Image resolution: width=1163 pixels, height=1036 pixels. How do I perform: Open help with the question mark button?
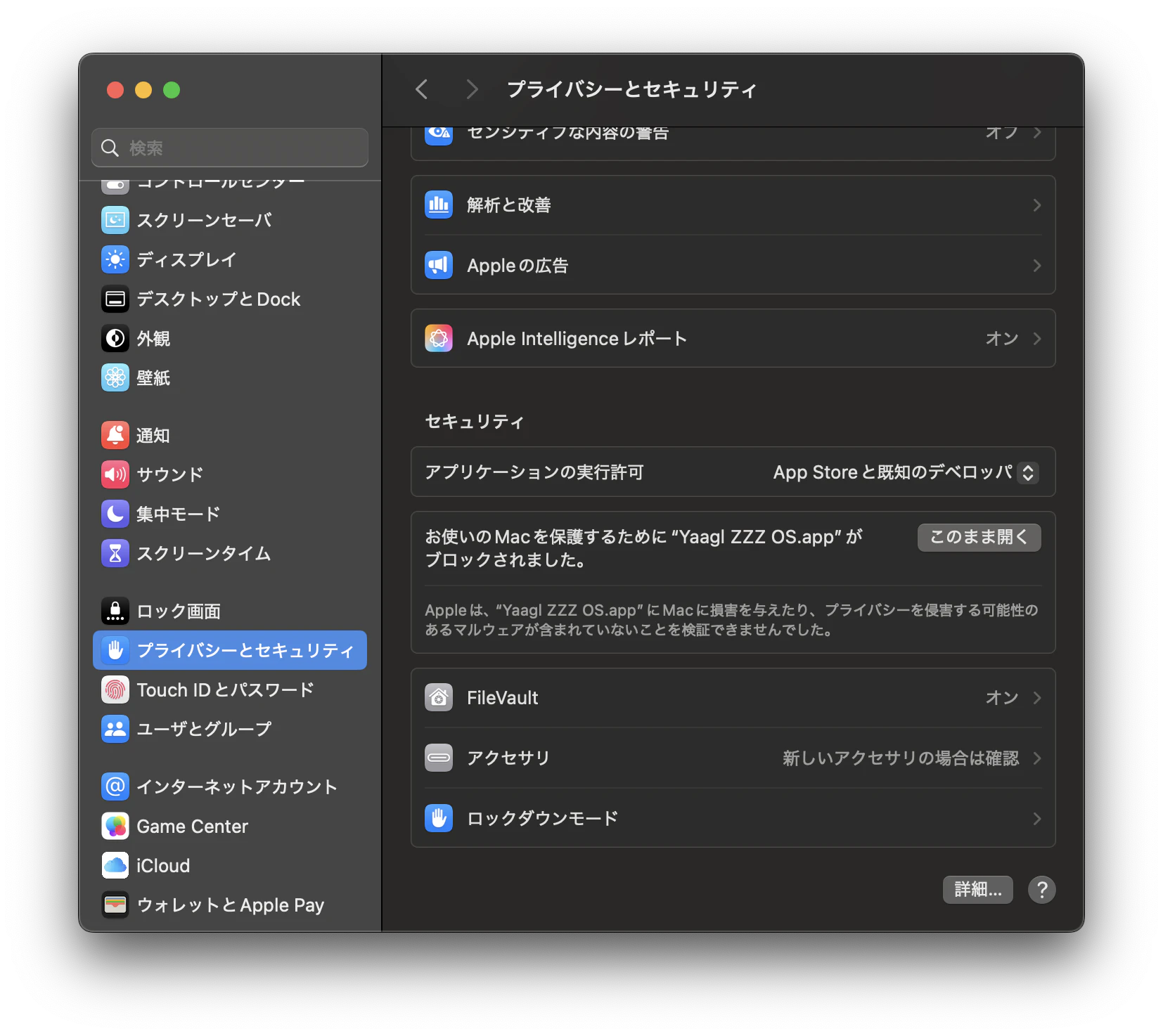[x=1041, y=890]
